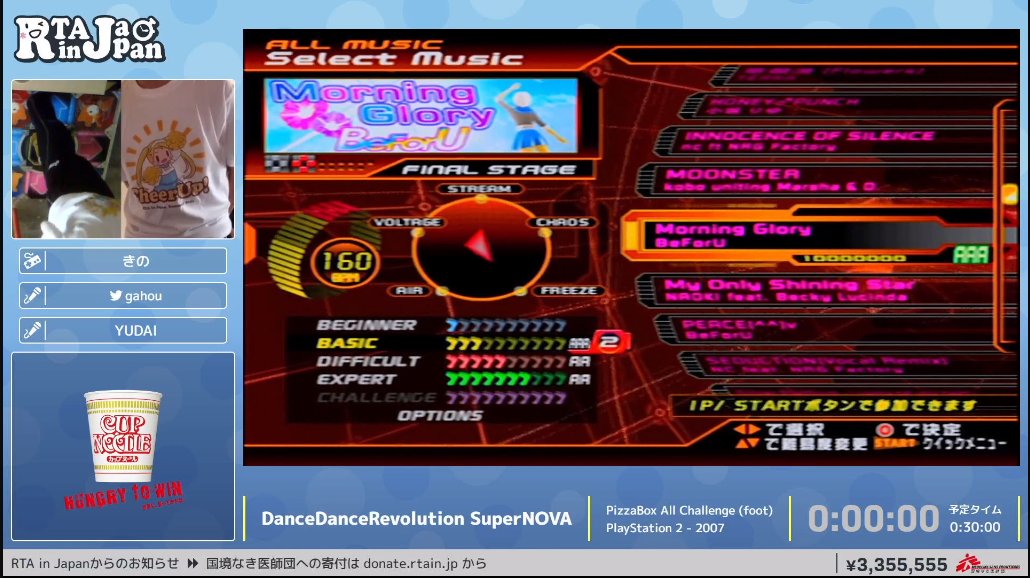Screen dimensions: 1030x578
Task: Click the AIR radar label
Action: 410,290
